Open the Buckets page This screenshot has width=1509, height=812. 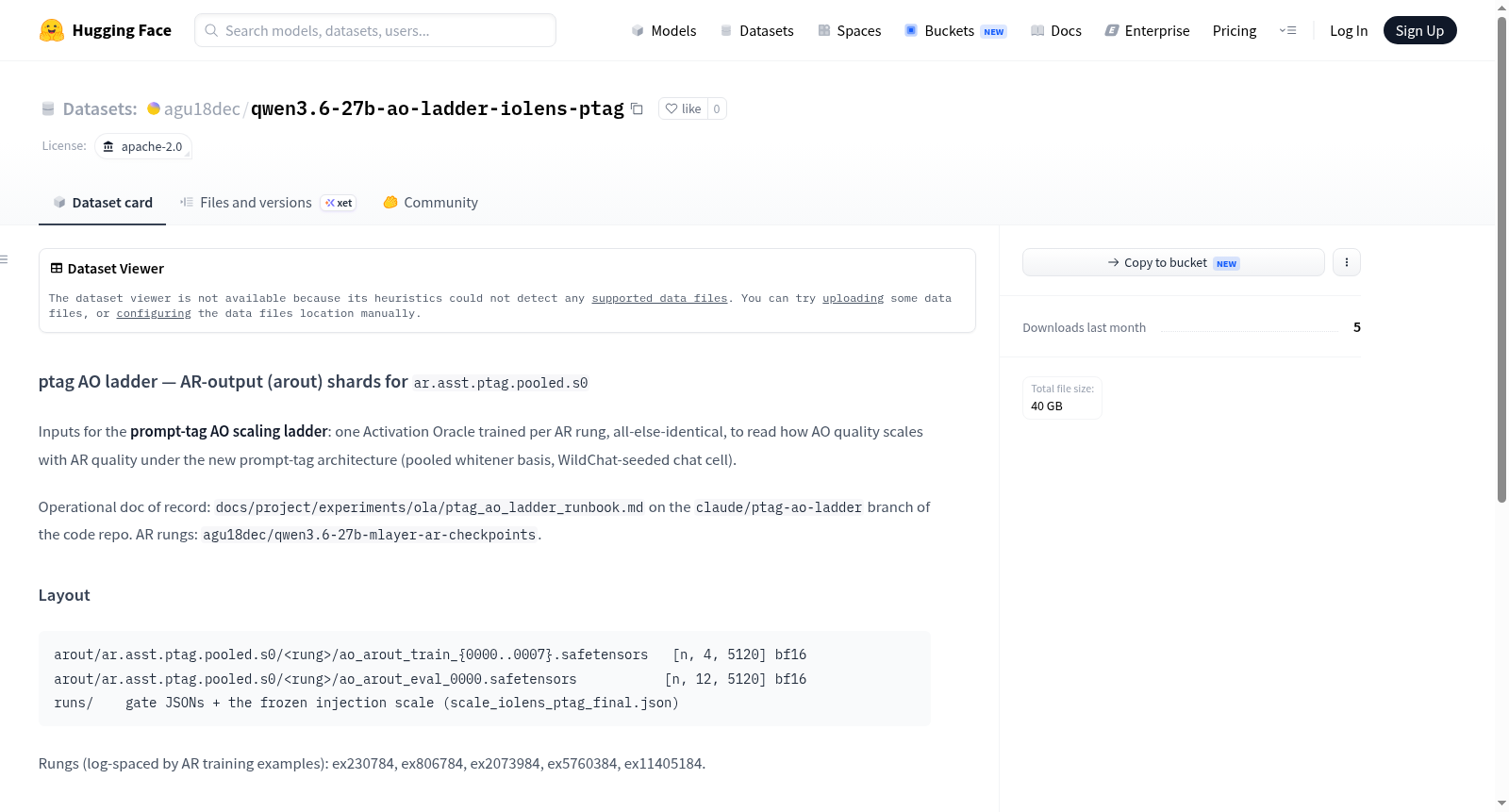click(955, 30)
